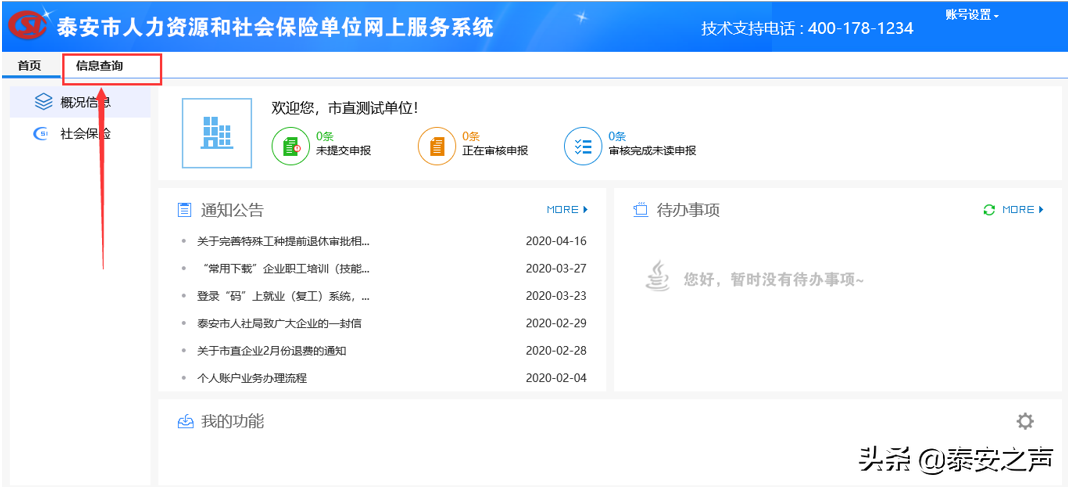Click the date 2020-04-16

pos(556,241)
